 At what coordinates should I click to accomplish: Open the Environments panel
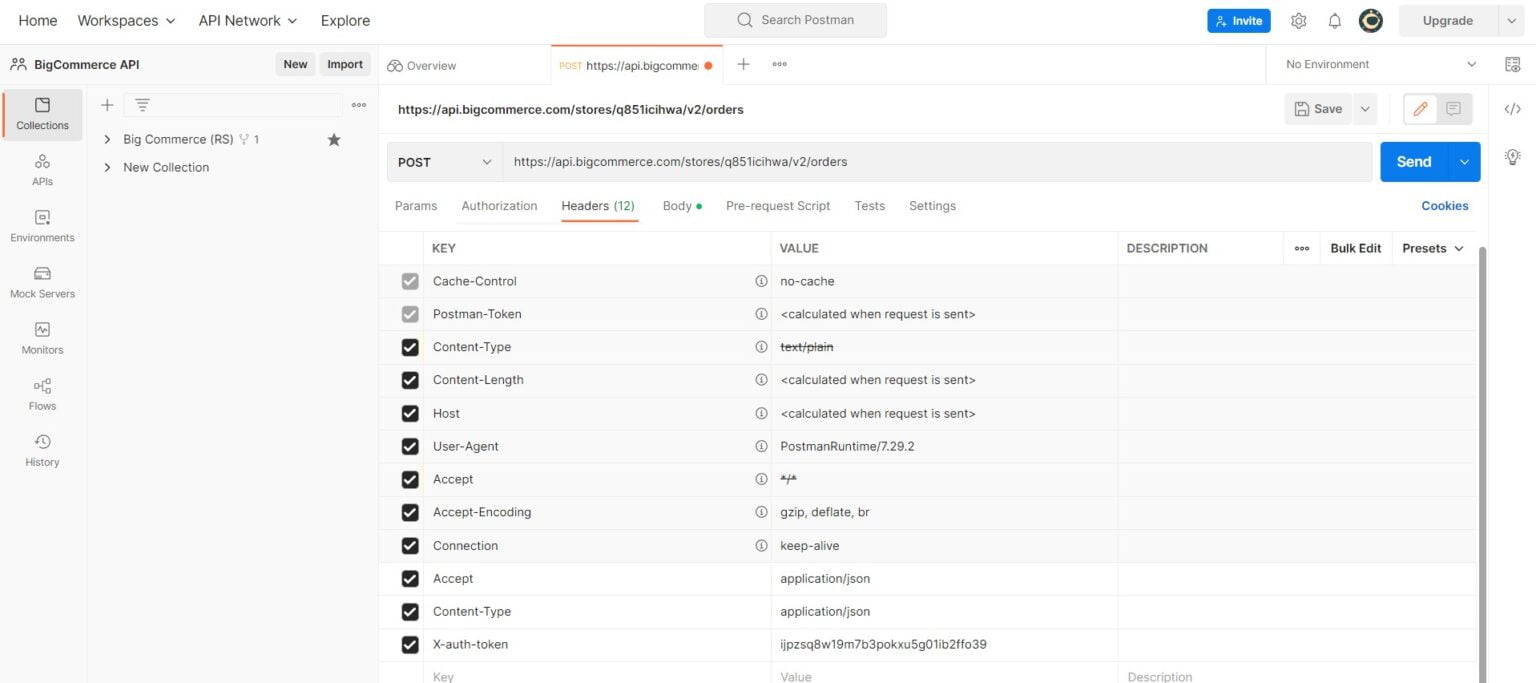(x=41, y=225)
